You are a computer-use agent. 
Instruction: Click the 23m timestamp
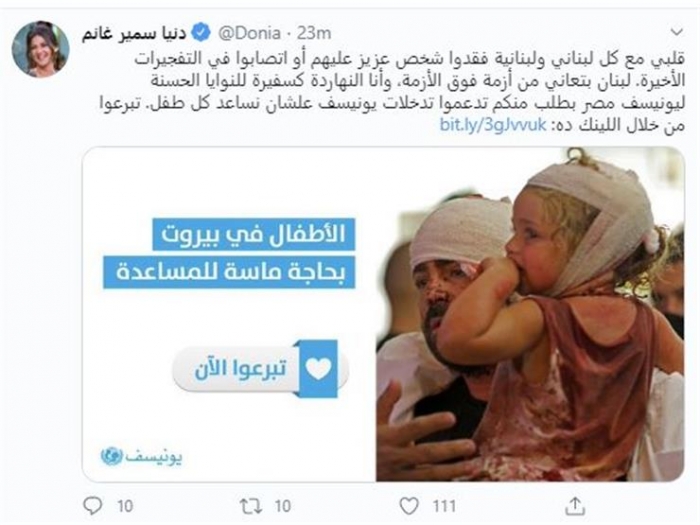[314, 33]
